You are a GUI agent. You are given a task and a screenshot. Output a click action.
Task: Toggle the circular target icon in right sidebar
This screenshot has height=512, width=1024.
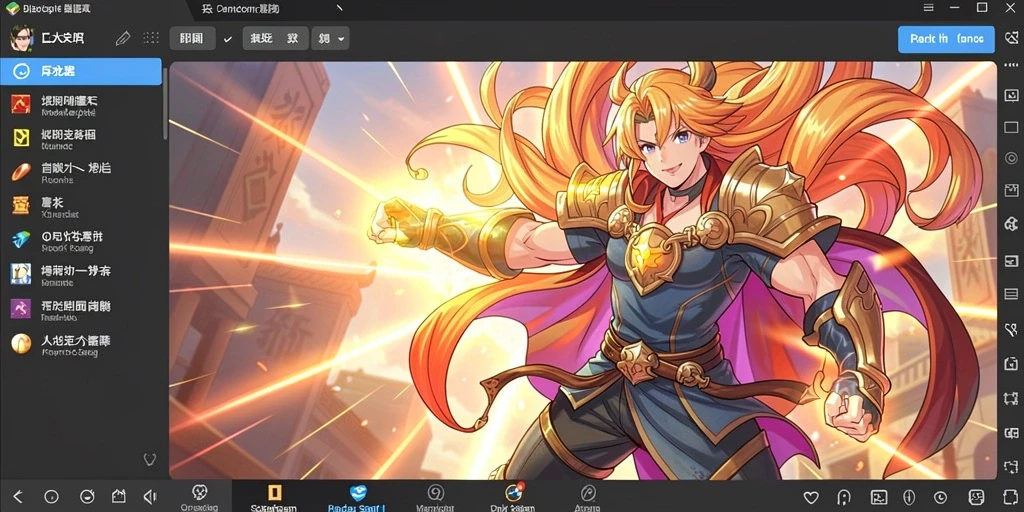tap(1011, 158)
